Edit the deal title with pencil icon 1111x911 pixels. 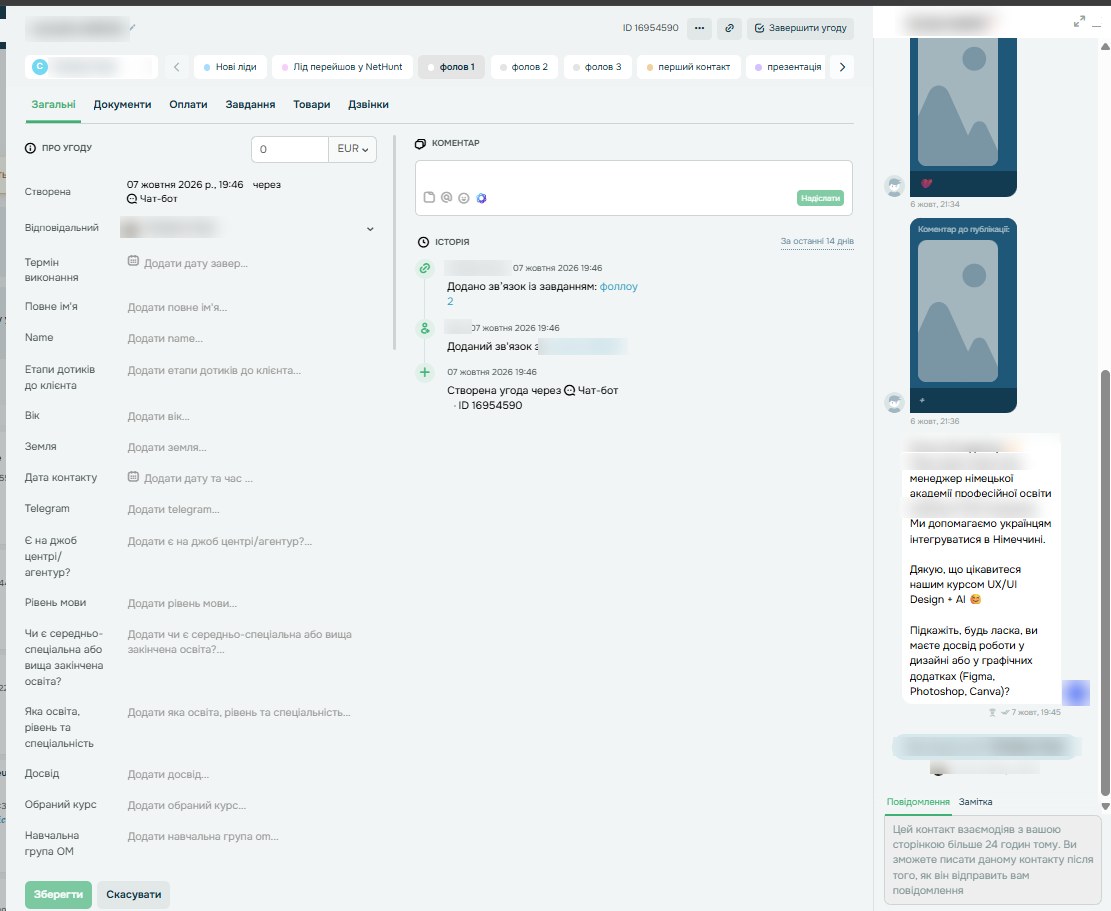[x=132, y=28]
